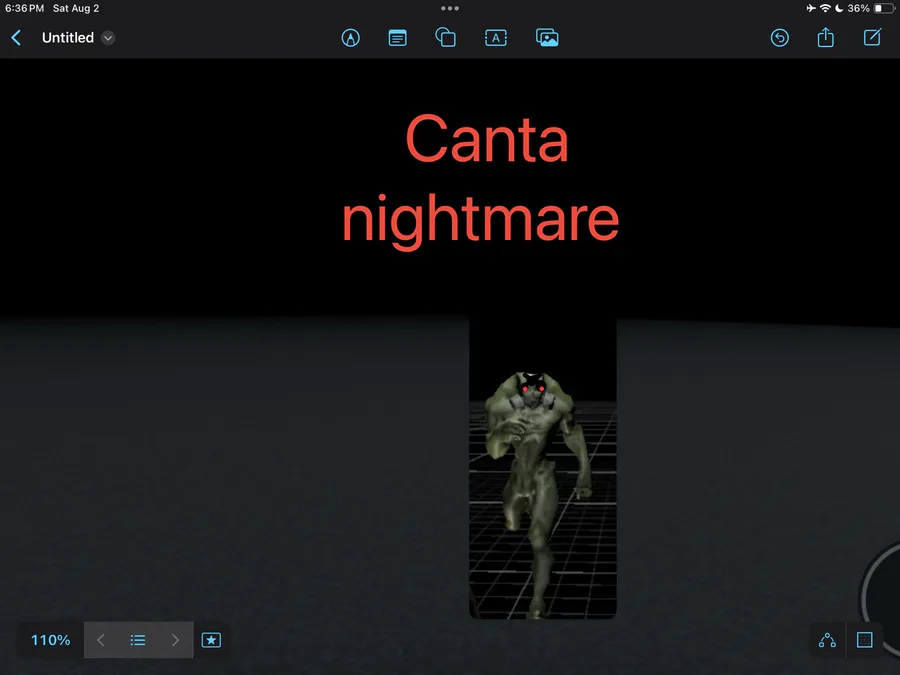Open the shapes library

[x=445, y=38]
